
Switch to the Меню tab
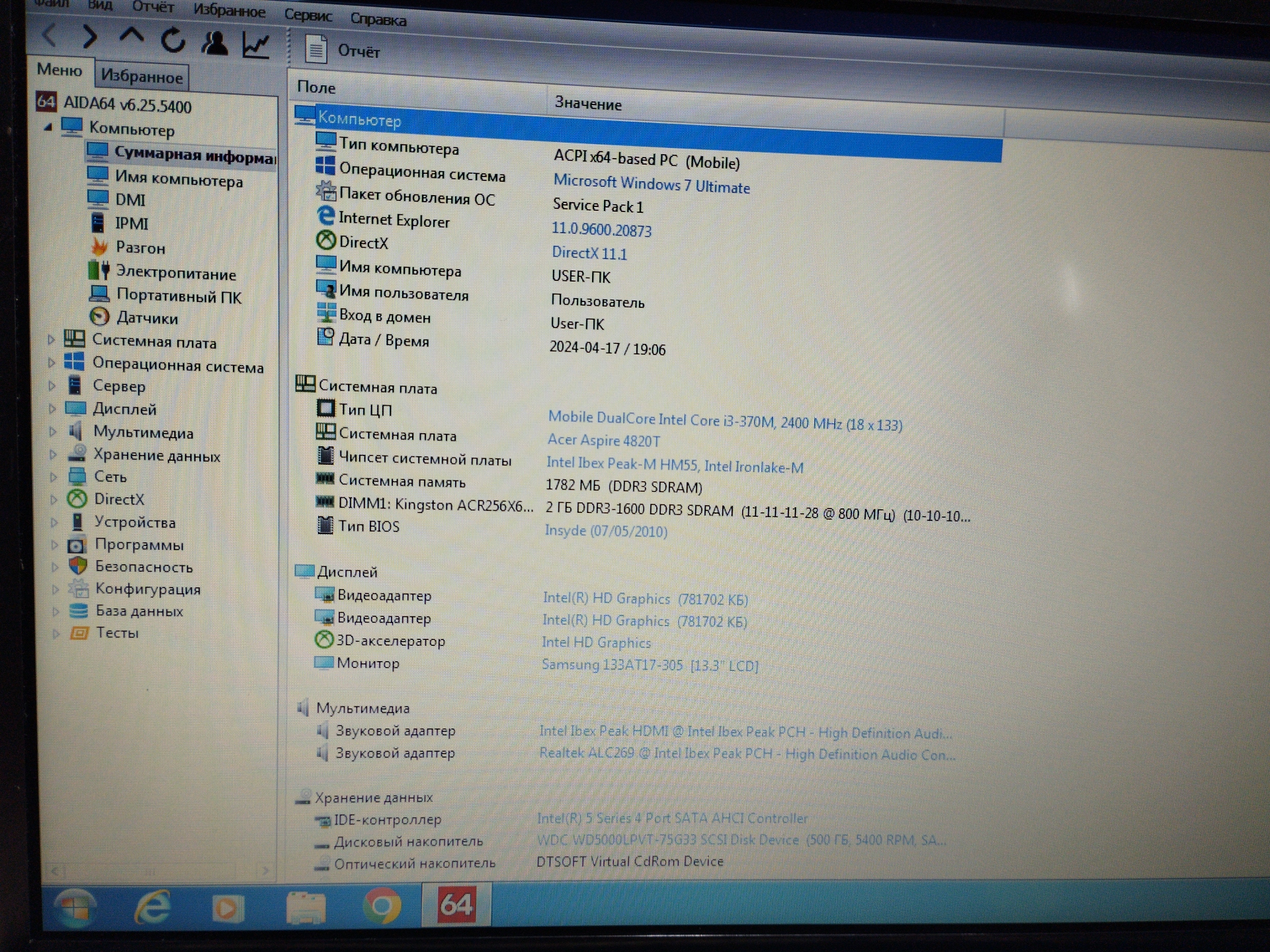pos(60,69)
